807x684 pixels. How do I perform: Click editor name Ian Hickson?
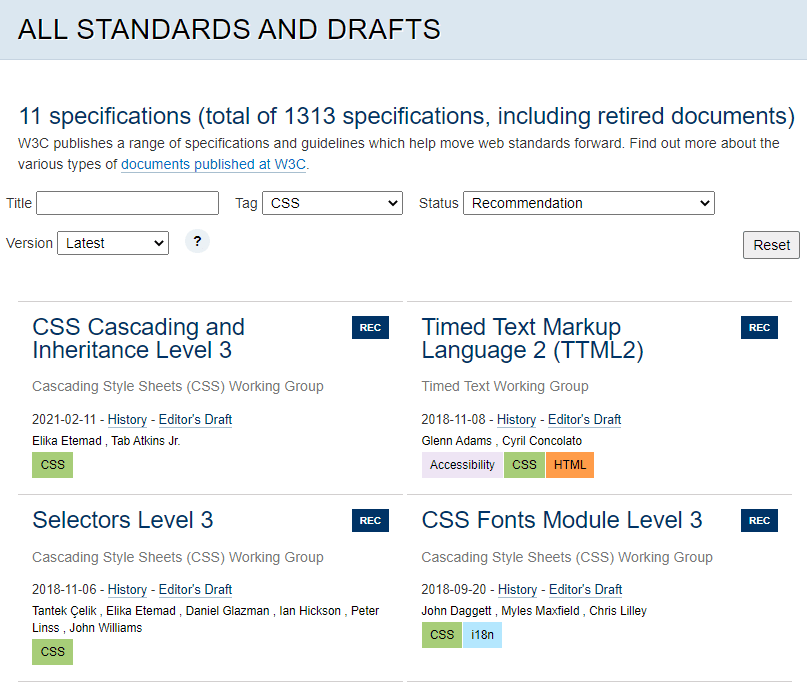310,611
